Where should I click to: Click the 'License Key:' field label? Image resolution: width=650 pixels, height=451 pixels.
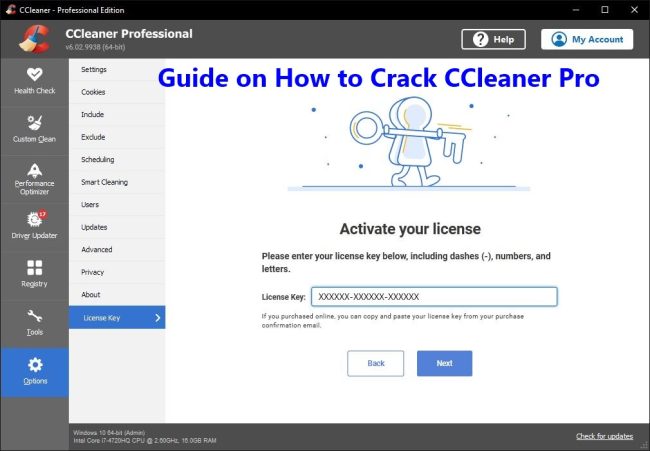284,297
